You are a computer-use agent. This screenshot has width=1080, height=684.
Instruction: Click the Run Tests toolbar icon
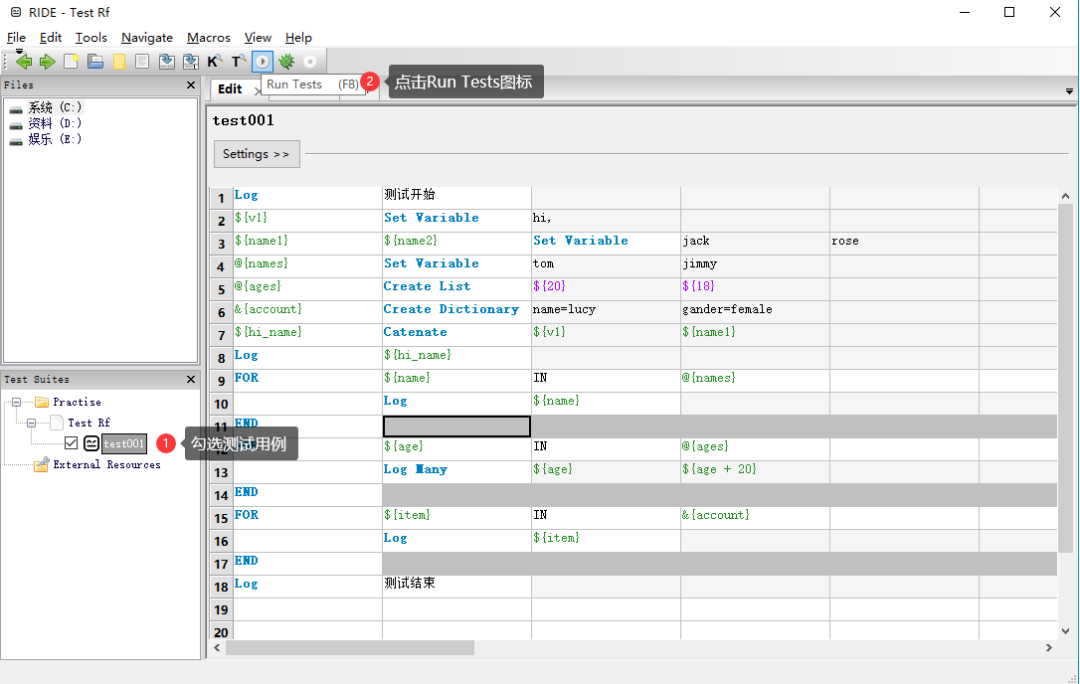click(x=262, y=61)
